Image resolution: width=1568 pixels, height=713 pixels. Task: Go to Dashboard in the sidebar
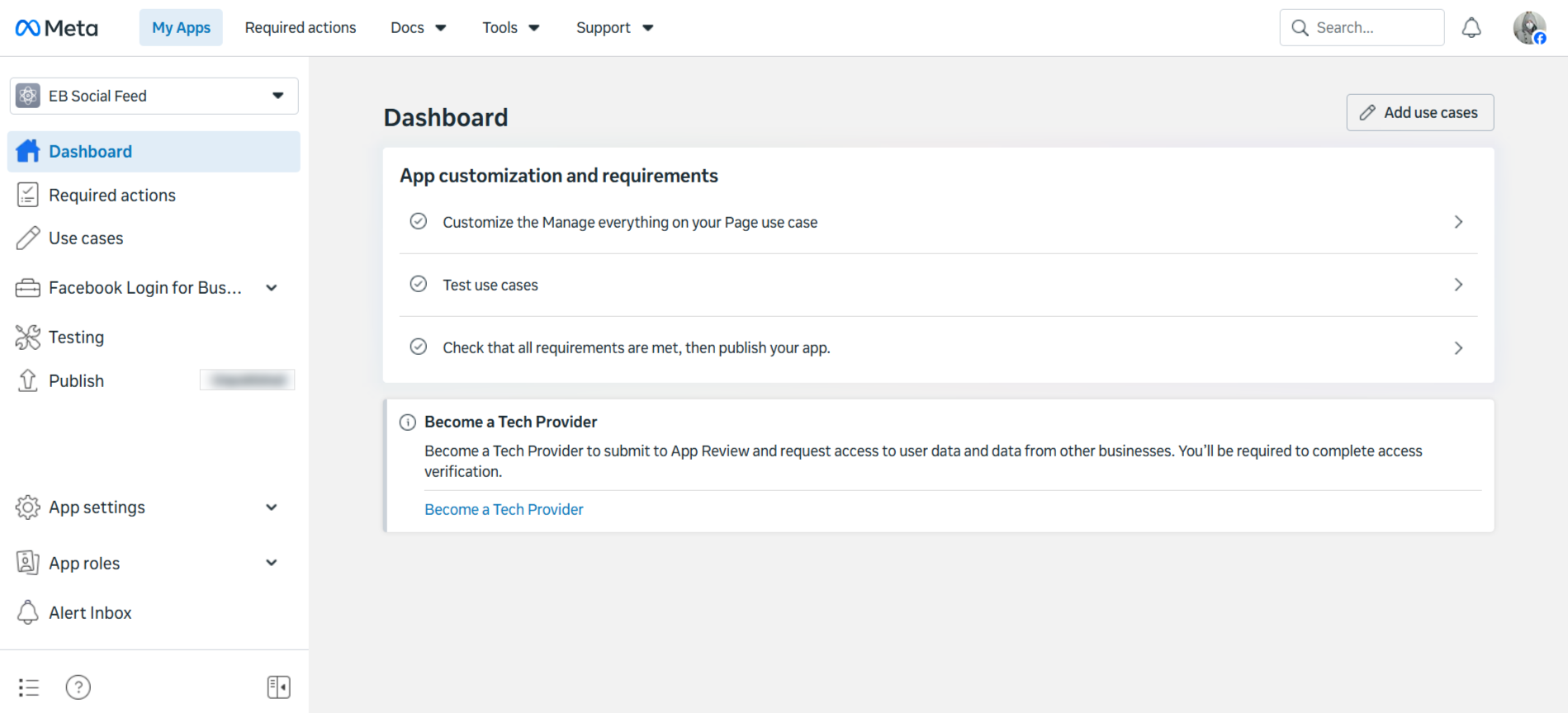click(154, 152)
